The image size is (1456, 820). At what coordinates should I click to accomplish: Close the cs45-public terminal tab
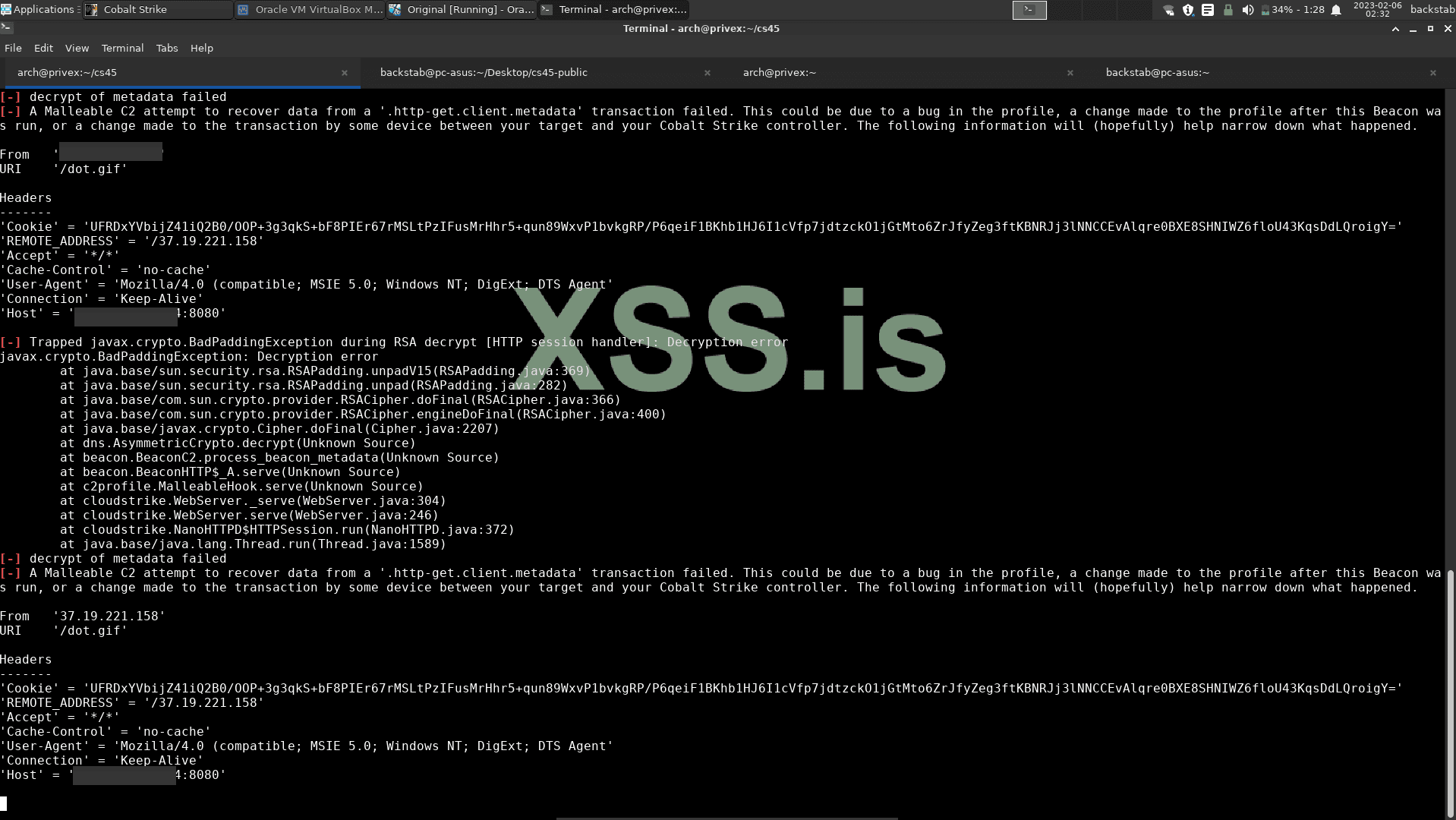tap(707, 72)
